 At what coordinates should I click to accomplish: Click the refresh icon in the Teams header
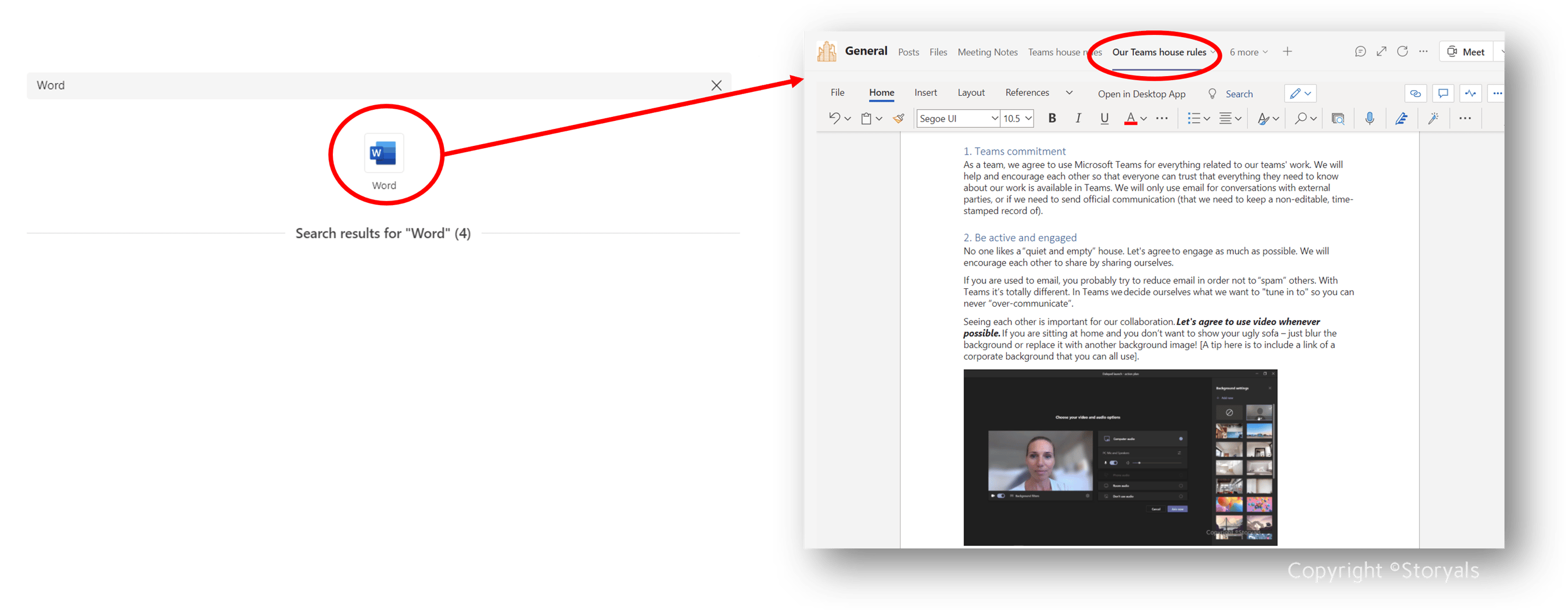(x=1402, y=52)
